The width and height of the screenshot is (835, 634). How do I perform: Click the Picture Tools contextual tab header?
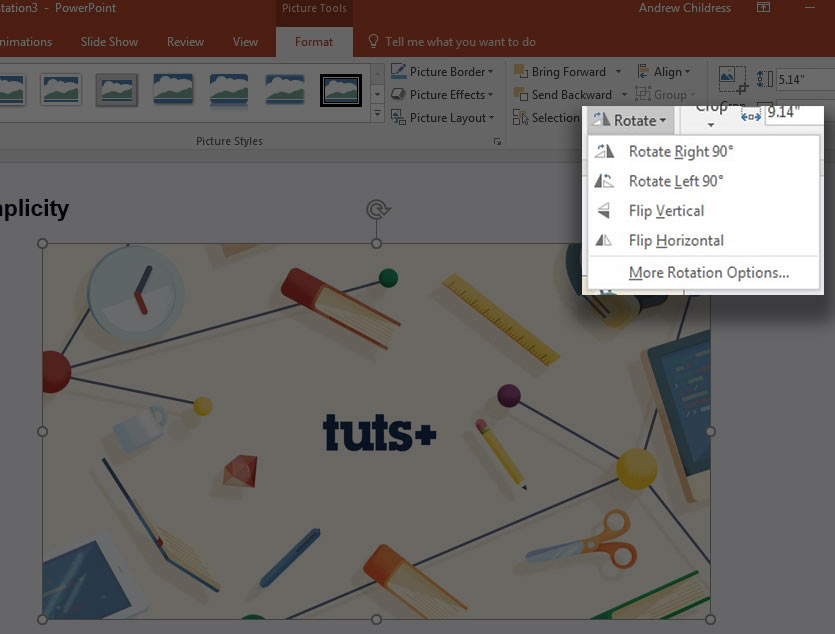pos(314,8)
